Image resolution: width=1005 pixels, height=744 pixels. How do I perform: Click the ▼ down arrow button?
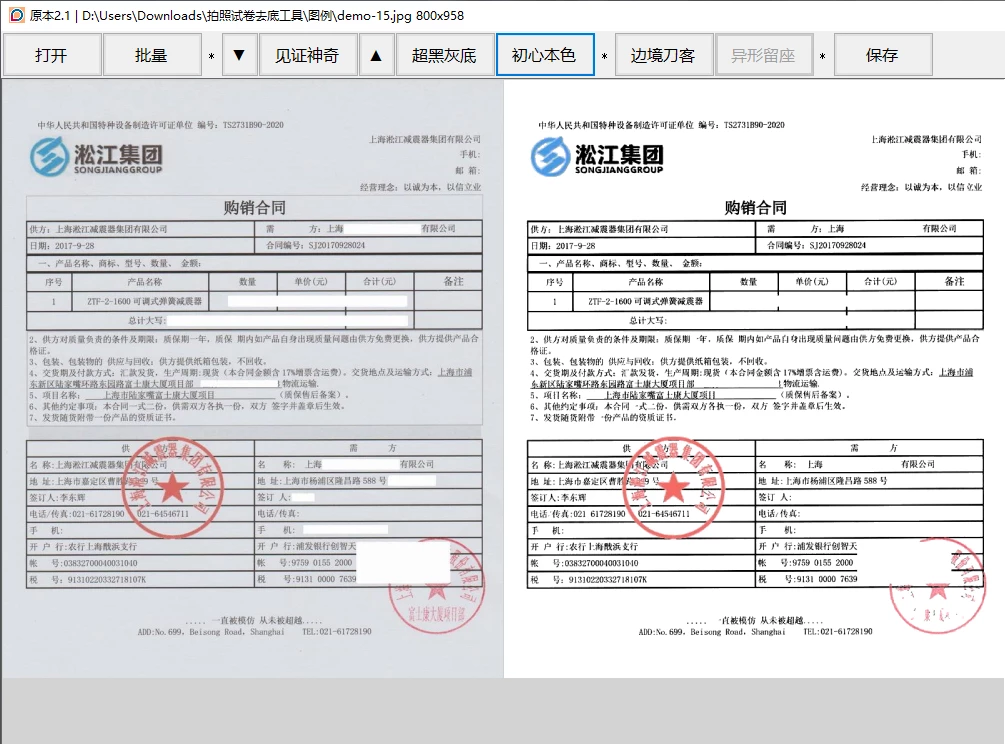[239, 56]
